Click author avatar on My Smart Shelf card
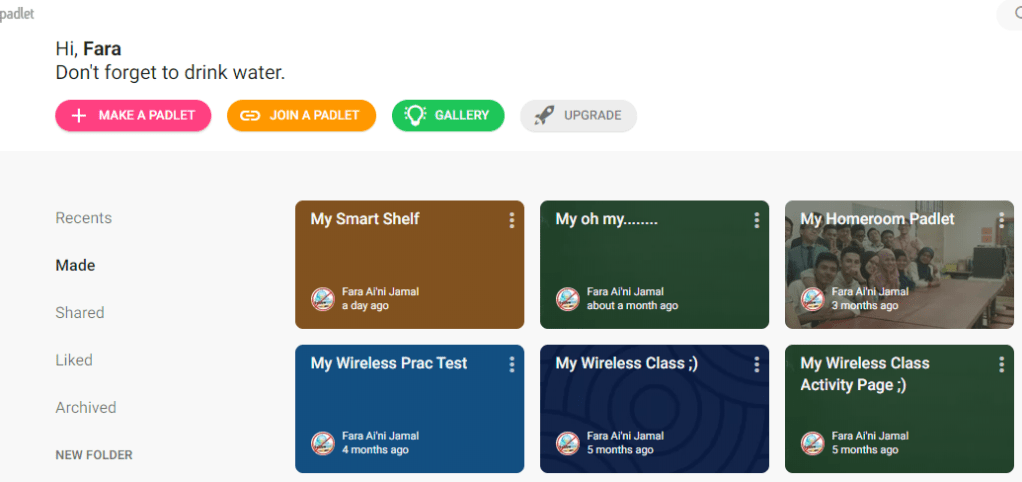1022x482 pixels. pos(322,299)
